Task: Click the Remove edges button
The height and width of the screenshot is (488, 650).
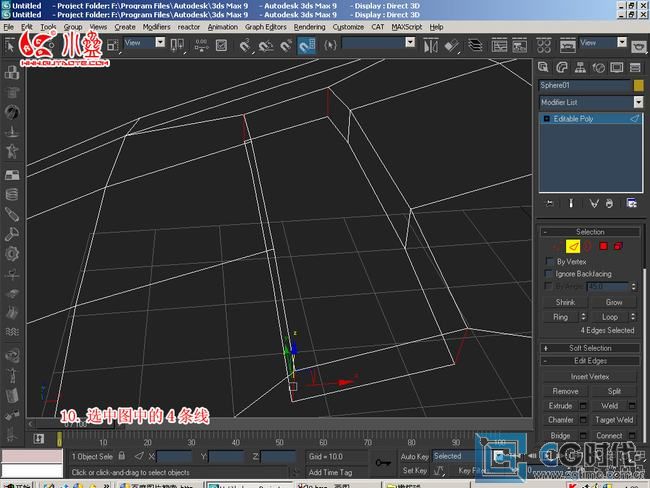Action: (565, 391)
